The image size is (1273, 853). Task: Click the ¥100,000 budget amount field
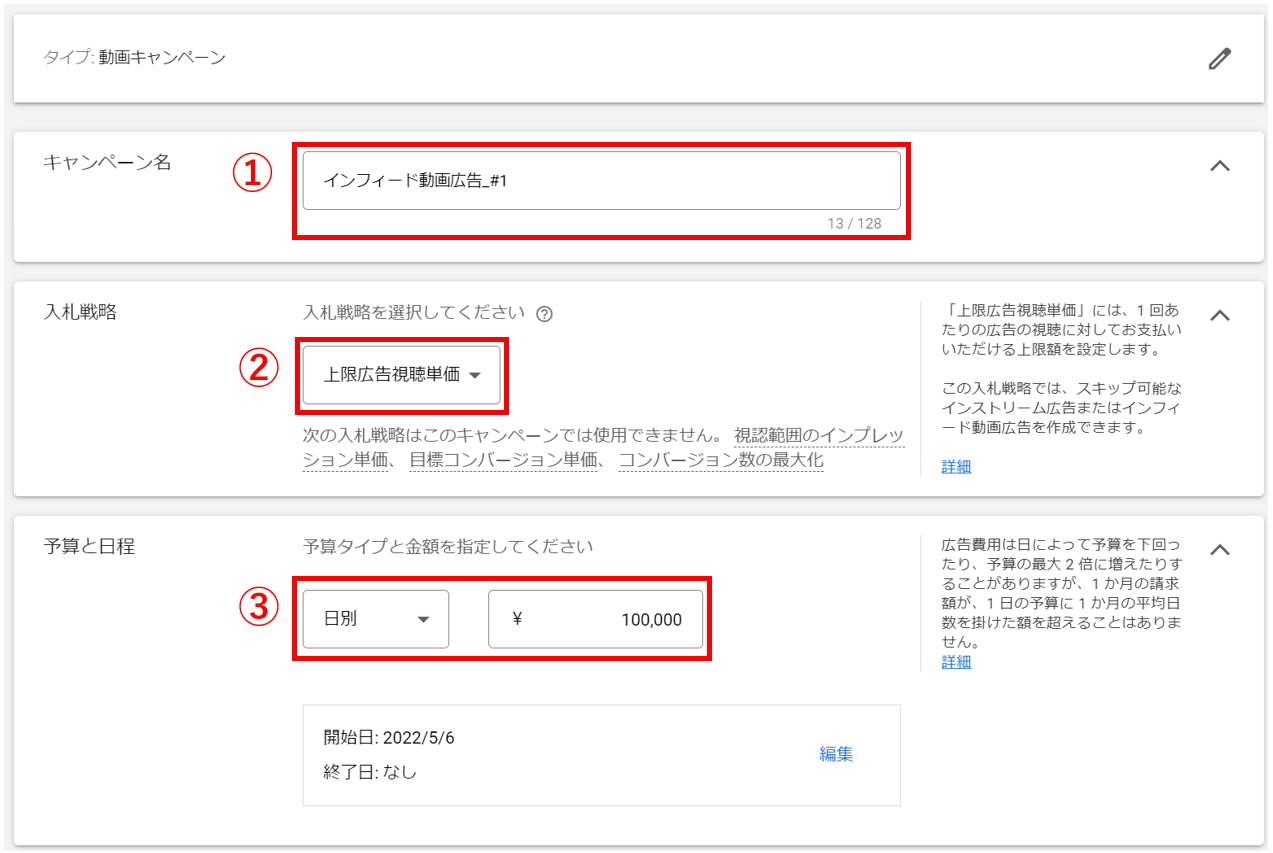click(x=595, y=619)
